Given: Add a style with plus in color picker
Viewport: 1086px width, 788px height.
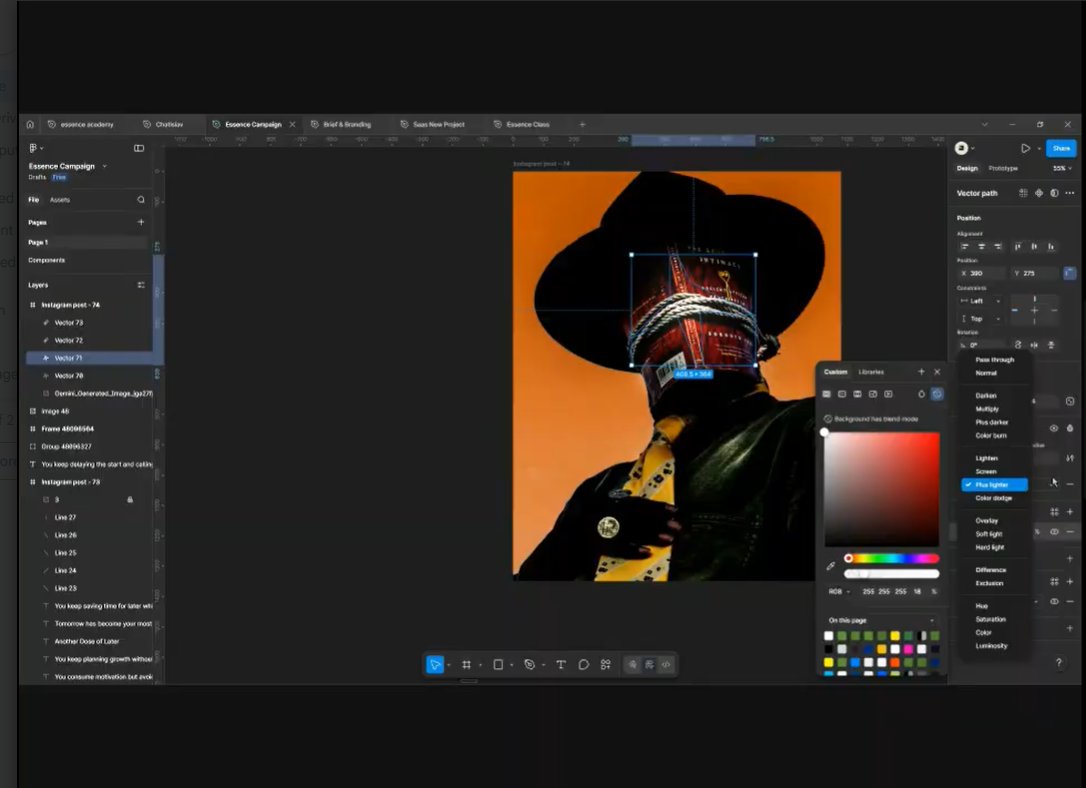Looking at the screenshot, I should pyautogui.click(x=921, y=372).
